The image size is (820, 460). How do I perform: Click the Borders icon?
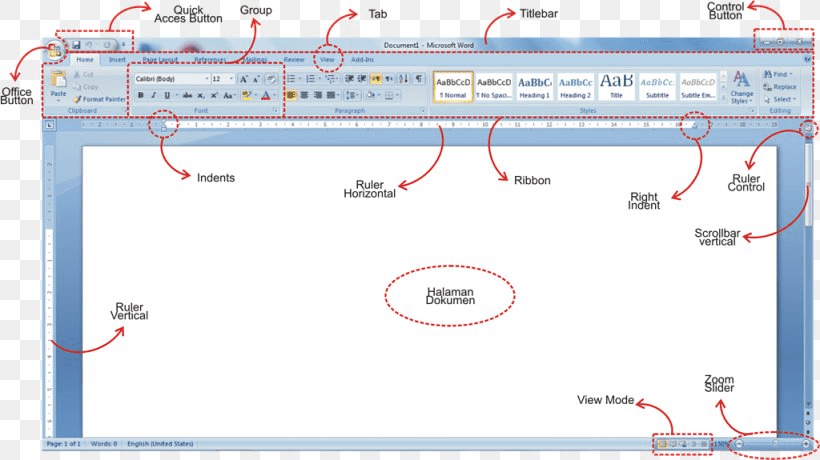click(389, 95)
